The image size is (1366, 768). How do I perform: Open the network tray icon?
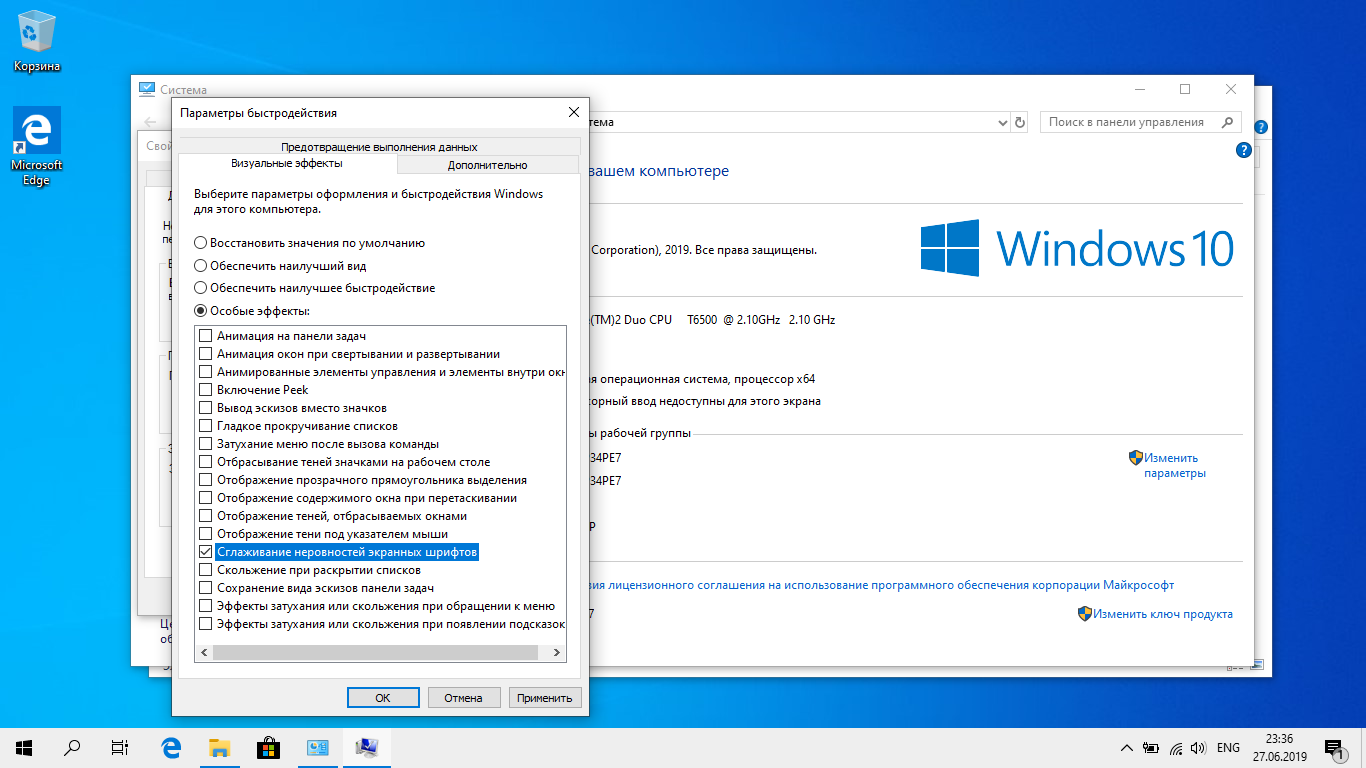tap(1175, 747)
